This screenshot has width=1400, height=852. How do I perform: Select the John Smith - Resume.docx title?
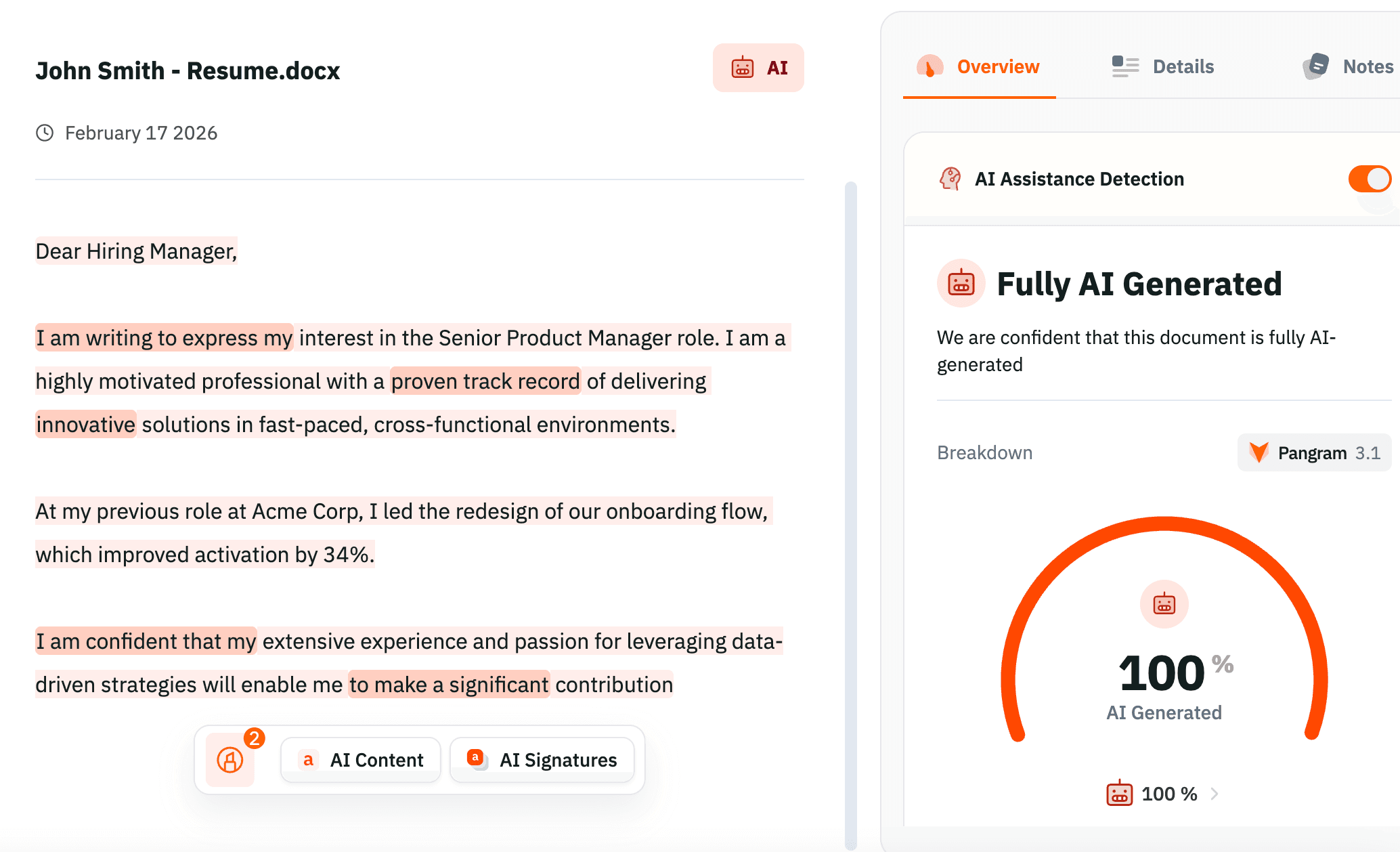pos(188,70)
